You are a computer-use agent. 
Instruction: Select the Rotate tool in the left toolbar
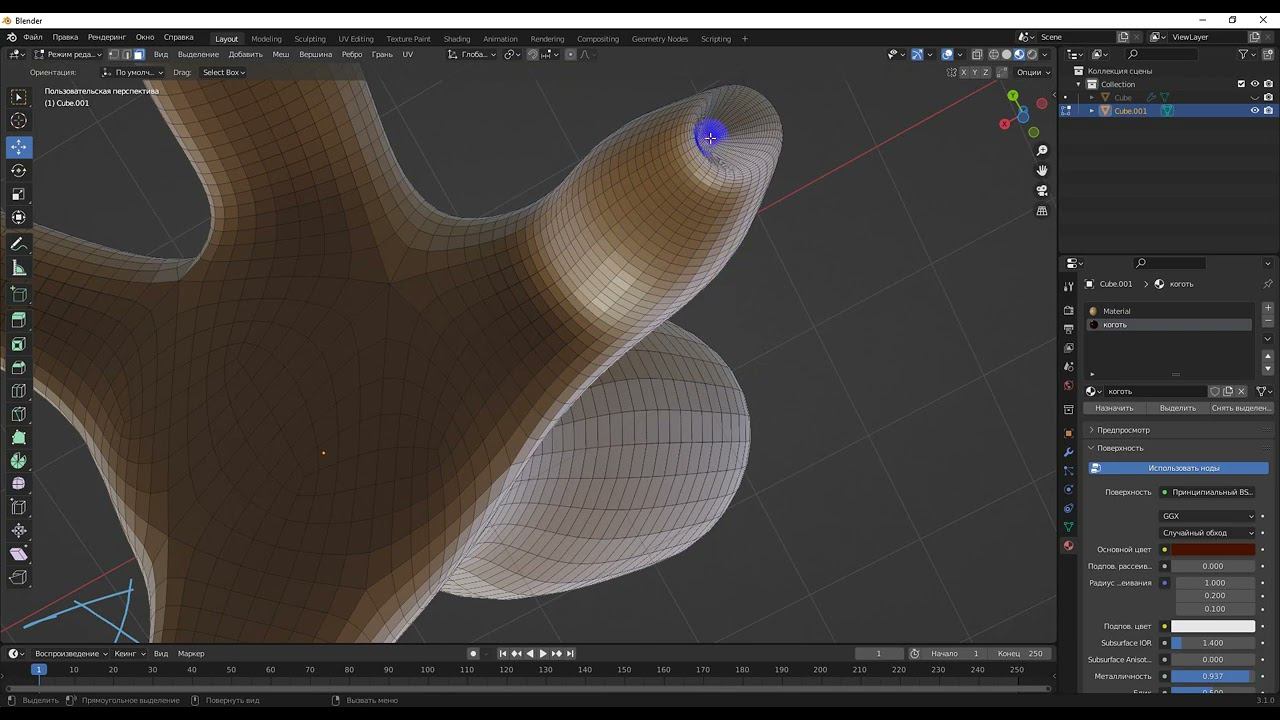[x=19, y=170]
